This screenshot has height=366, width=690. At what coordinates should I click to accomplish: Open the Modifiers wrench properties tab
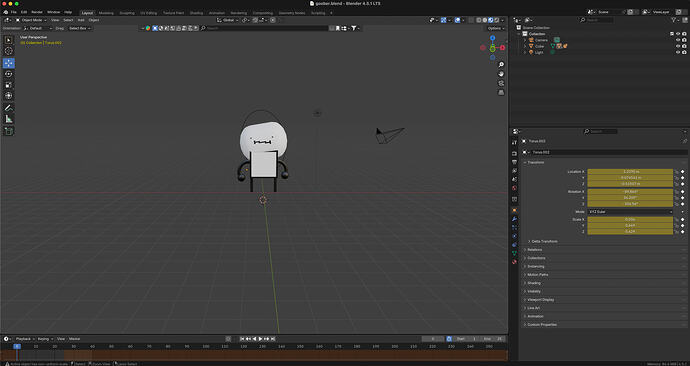514,219
